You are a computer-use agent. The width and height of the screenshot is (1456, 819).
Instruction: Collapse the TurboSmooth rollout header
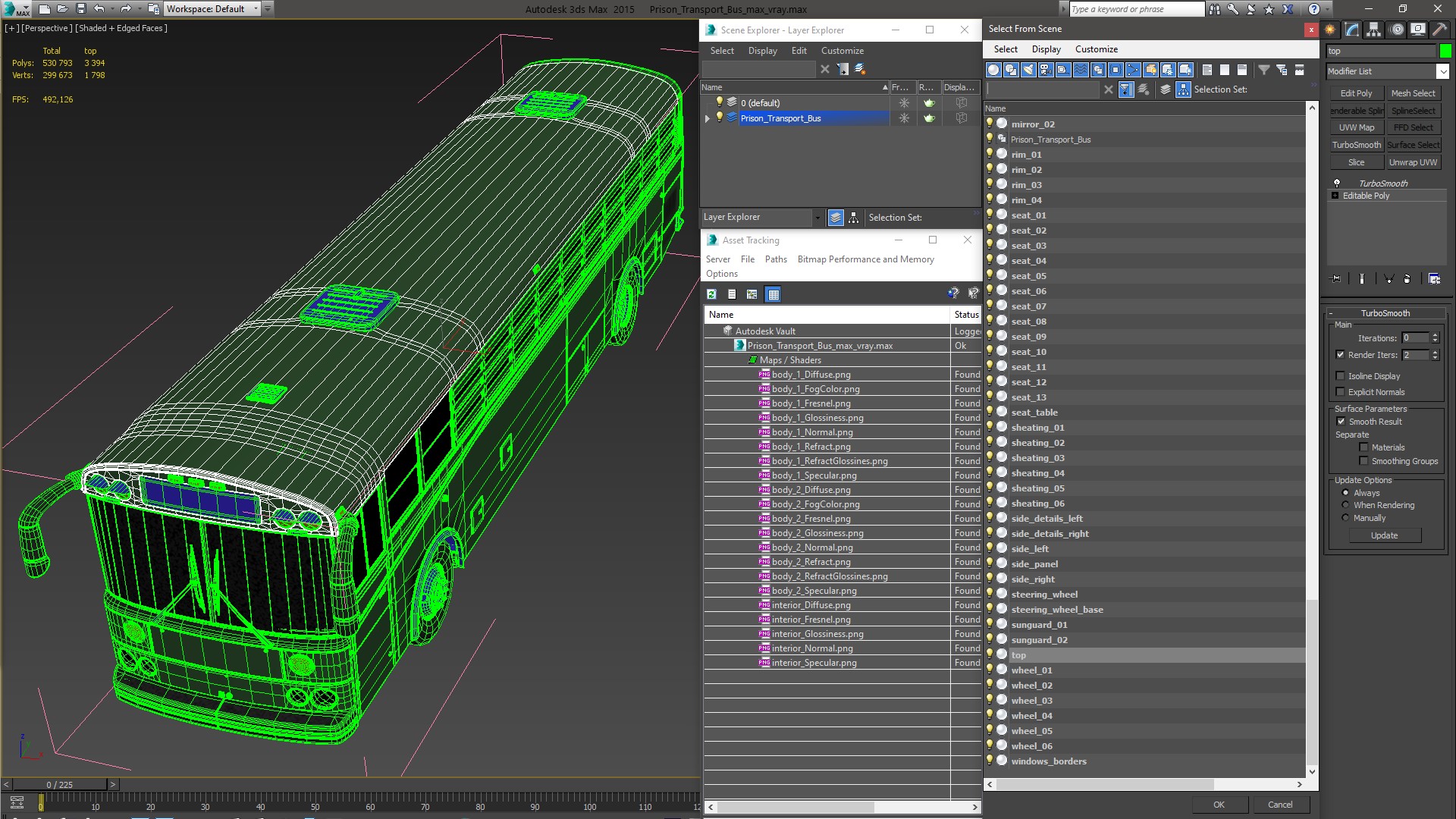pyautogui.click(x=1385, y=313)
